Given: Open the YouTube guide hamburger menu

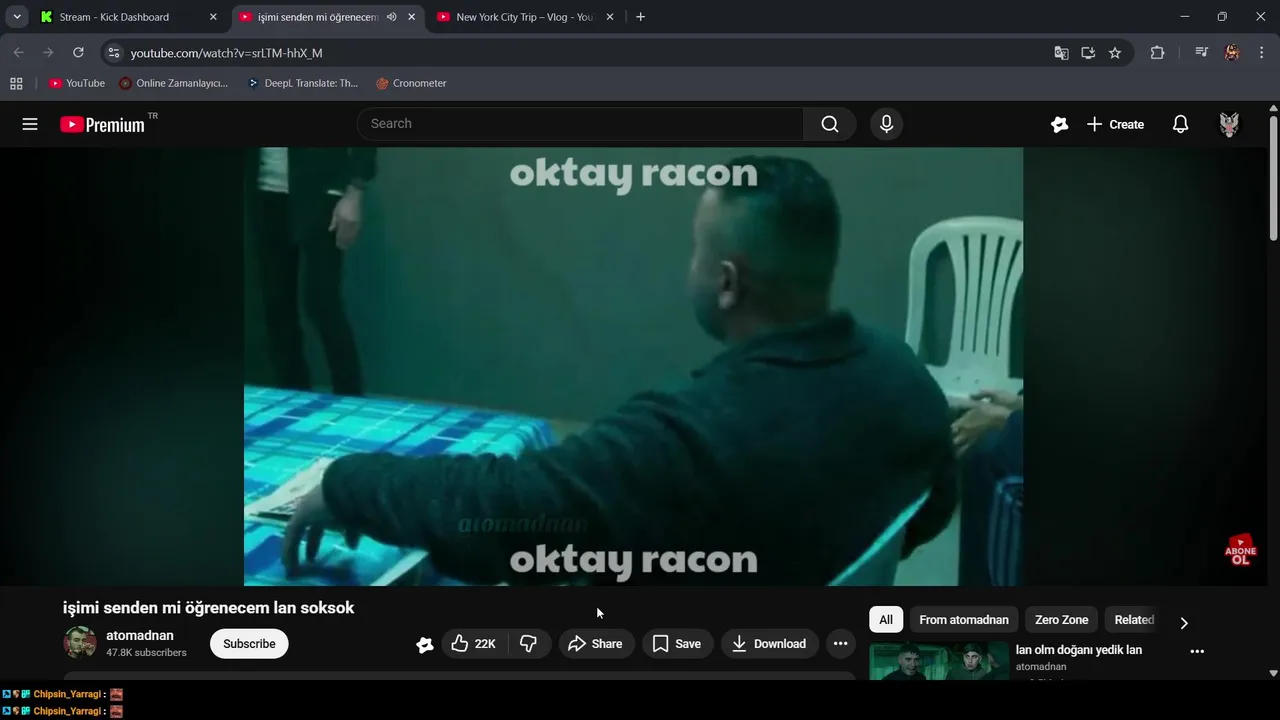Looking at the screenshot, I should click(30, 124).
